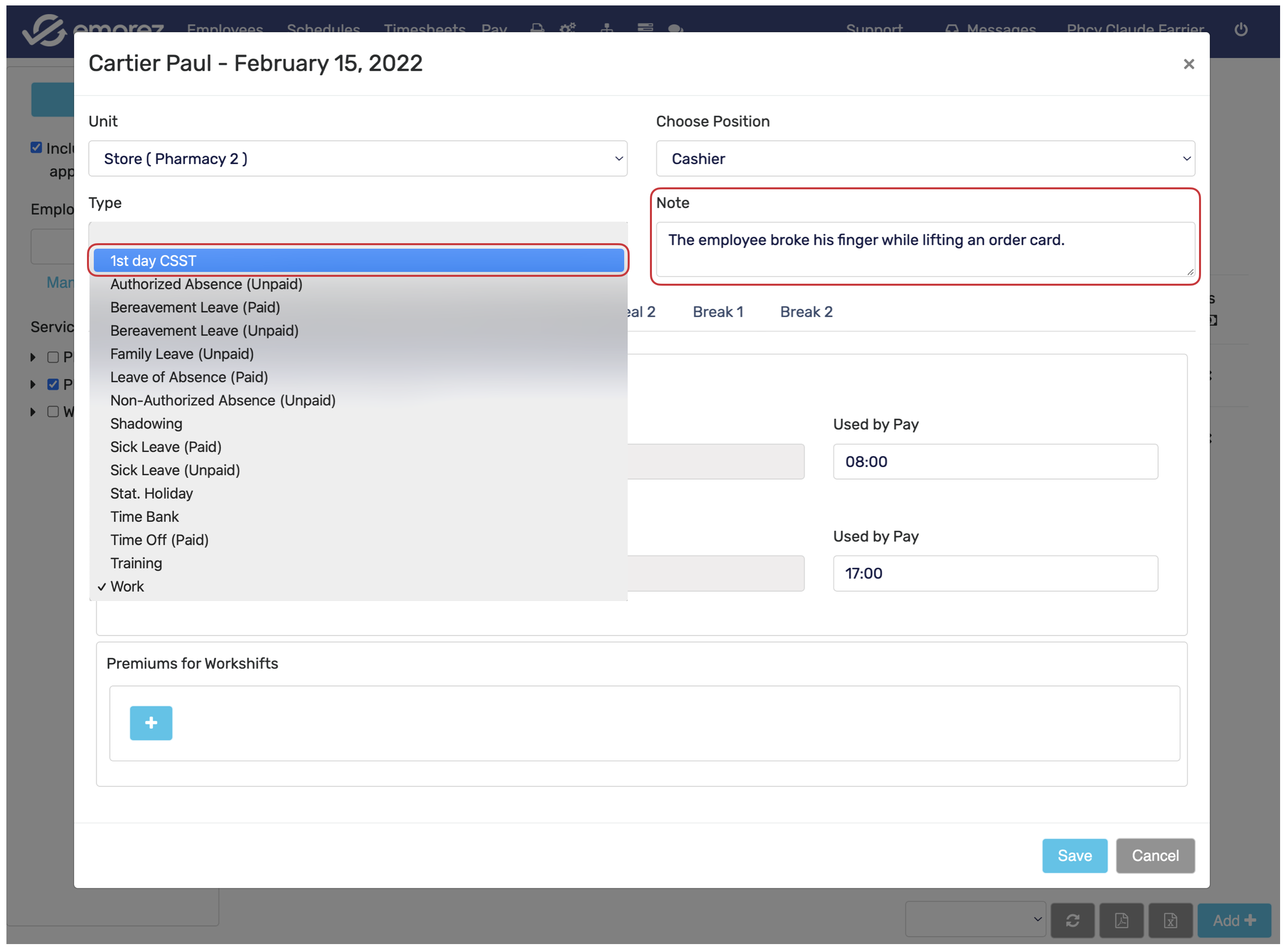Click the PDF export icon
Screen dimensions: 1288x951
[1121, 920]
